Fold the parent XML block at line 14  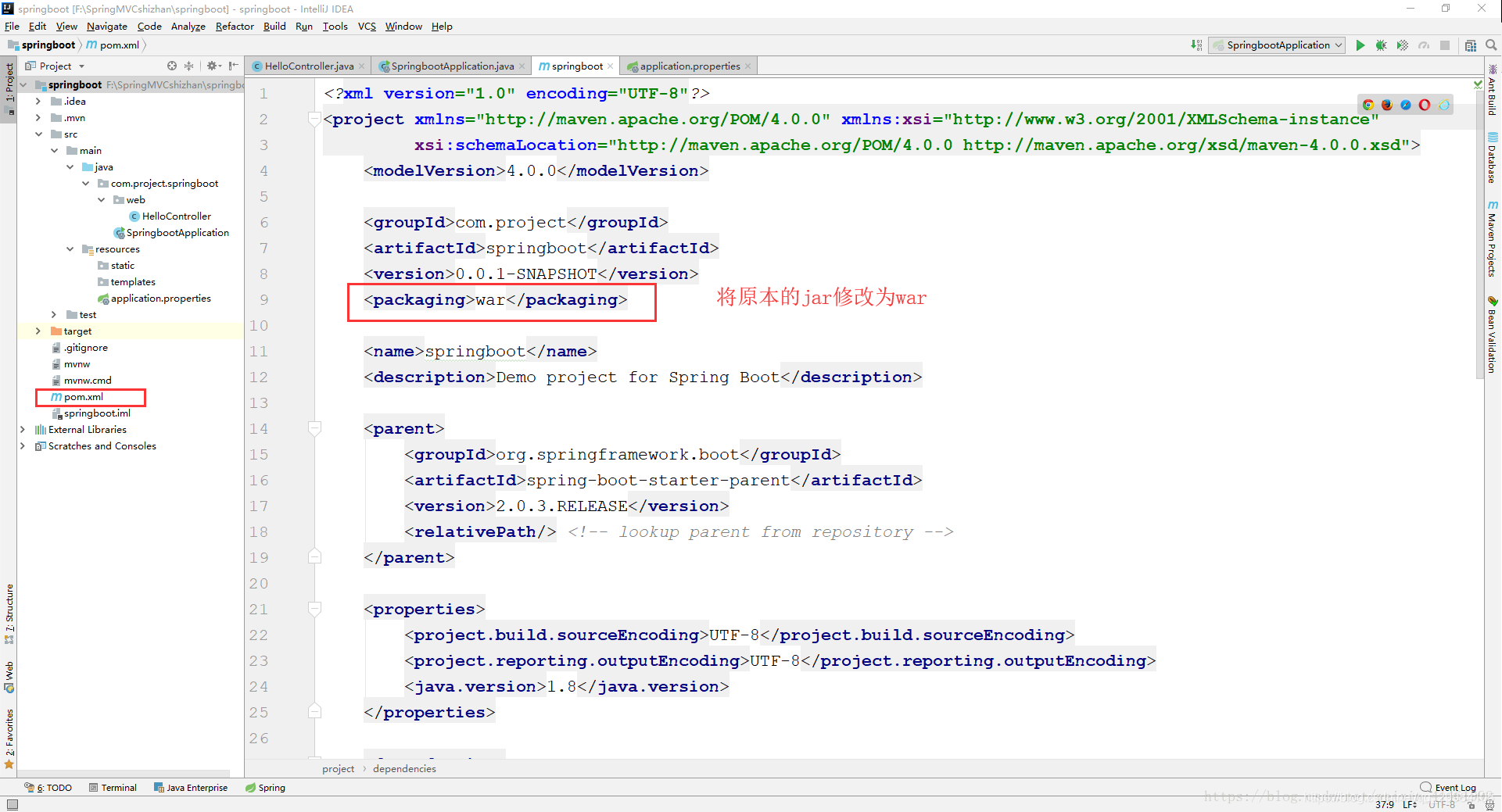click(x=314, y=428)
